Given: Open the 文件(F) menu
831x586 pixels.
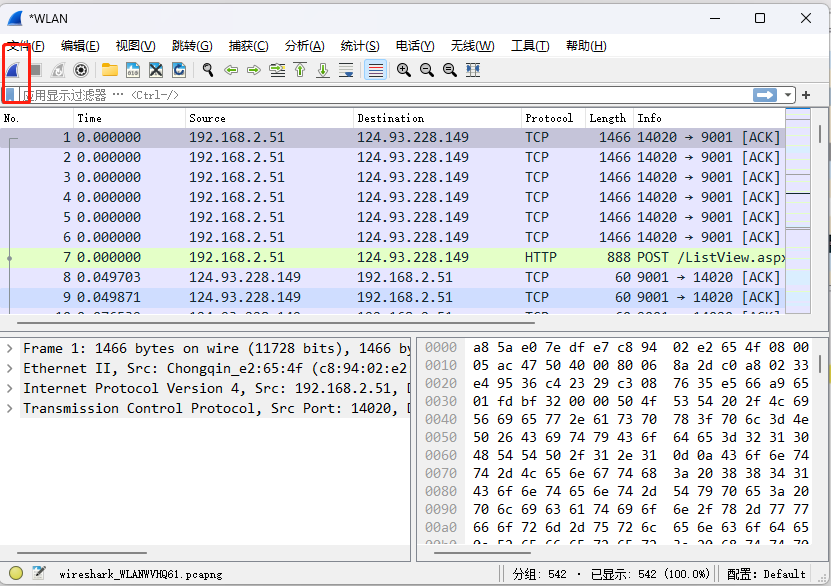Looking at the screenshot, I should 25,46.
